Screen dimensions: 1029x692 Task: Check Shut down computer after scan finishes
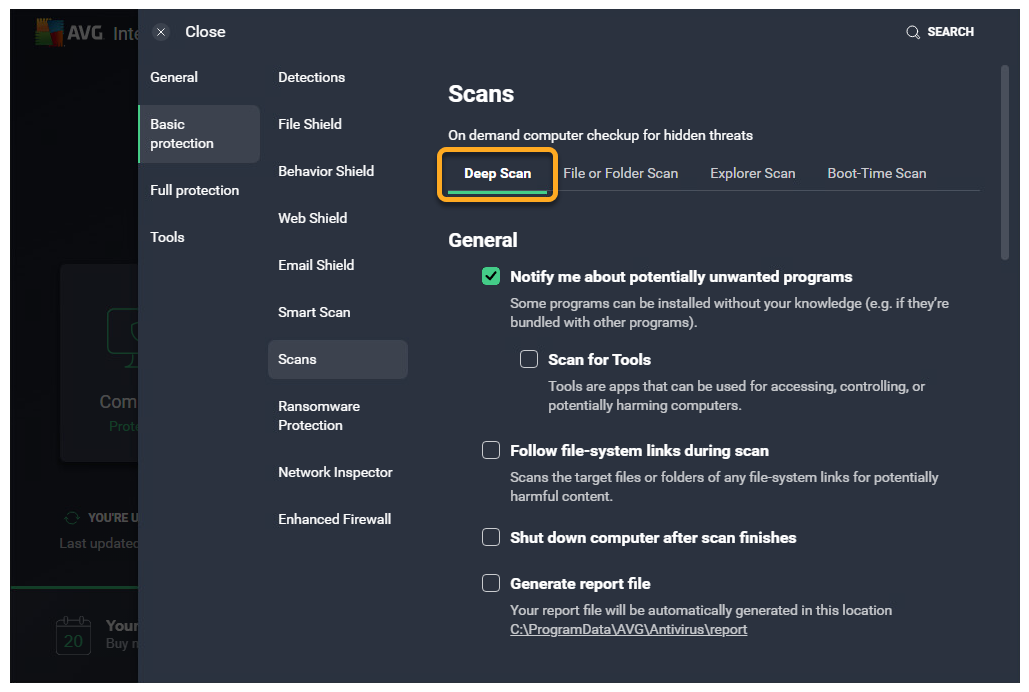491,538
